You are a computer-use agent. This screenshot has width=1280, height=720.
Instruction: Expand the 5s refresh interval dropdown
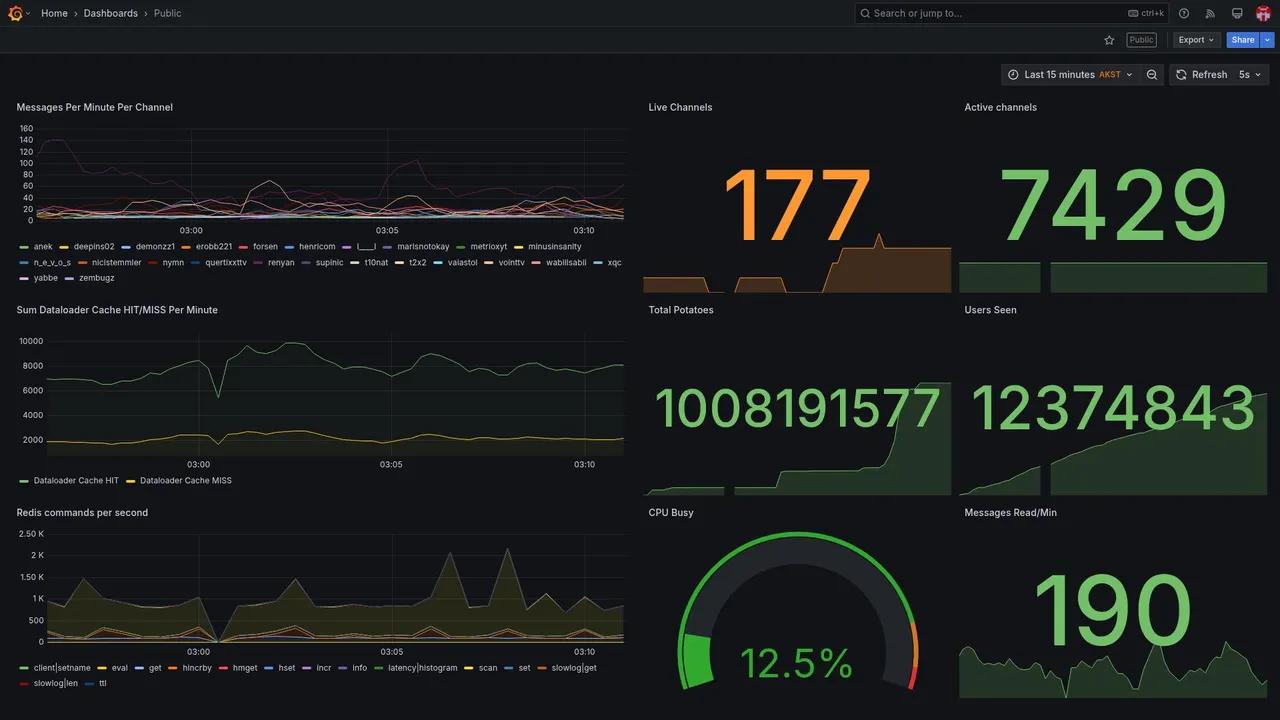pos(1251,75)
